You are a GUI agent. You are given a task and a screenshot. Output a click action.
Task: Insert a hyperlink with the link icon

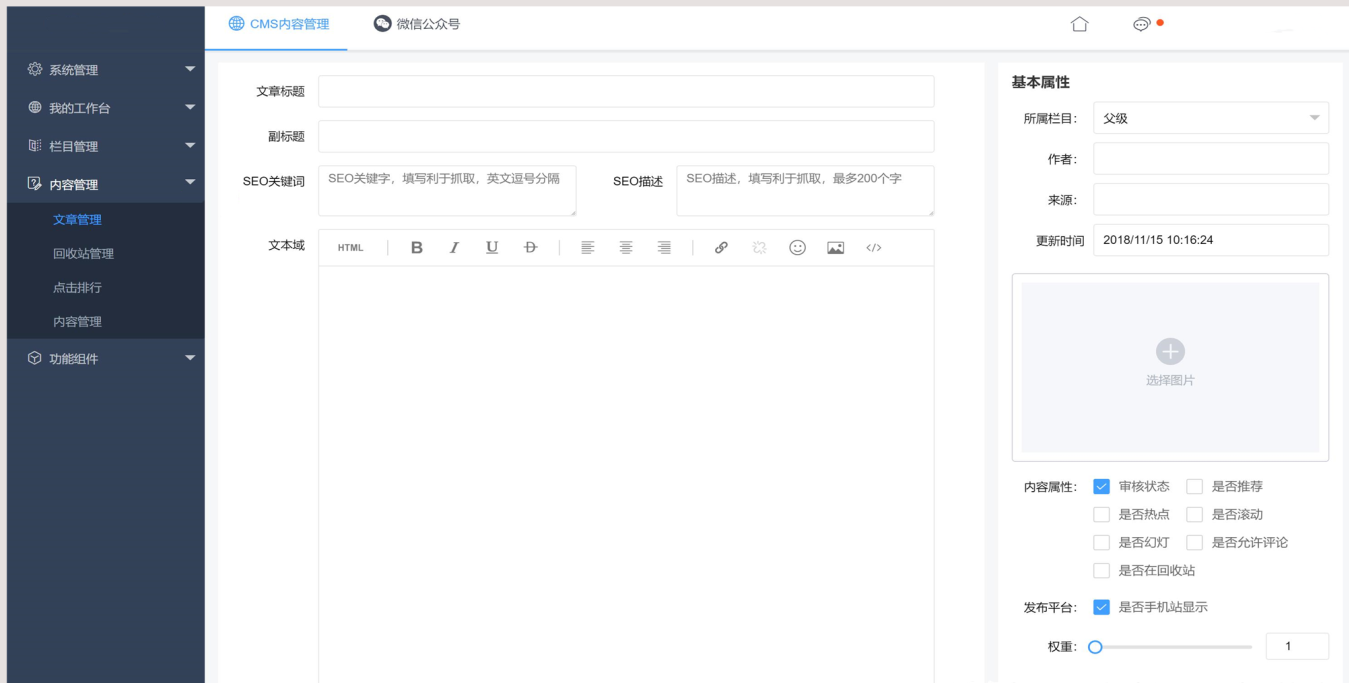tap(721, 248)
